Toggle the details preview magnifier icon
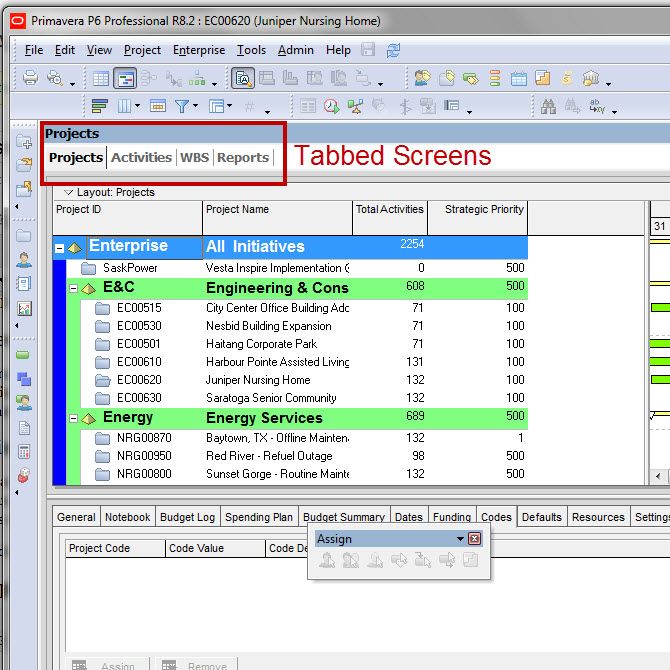This screenshot has height=670, width=670. click(243, 78)
